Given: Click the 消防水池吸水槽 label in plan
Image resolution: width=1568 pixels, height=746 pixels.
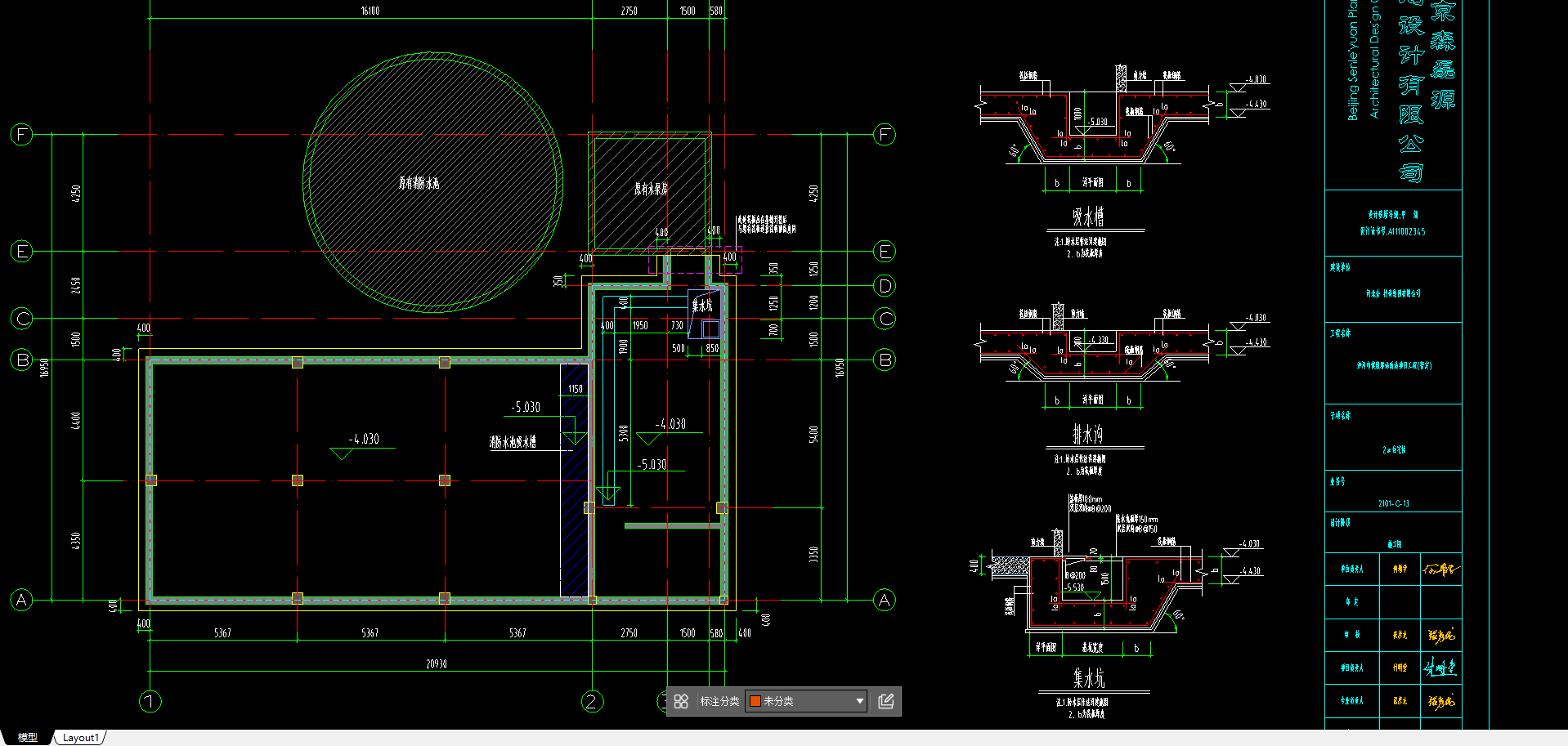Looking at the screenshot, I should coord(513,442).
